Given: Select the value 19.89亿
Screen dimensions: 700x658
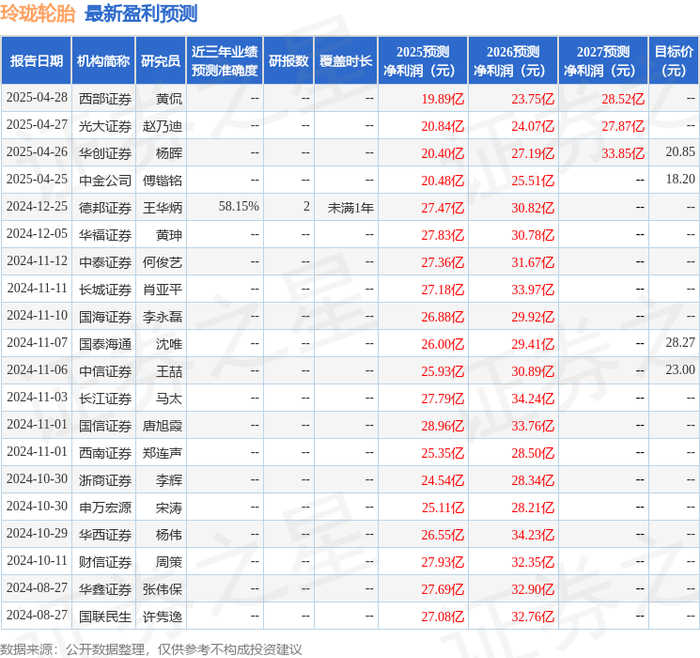Looking at the screenshot, I should tap(442, 99).
